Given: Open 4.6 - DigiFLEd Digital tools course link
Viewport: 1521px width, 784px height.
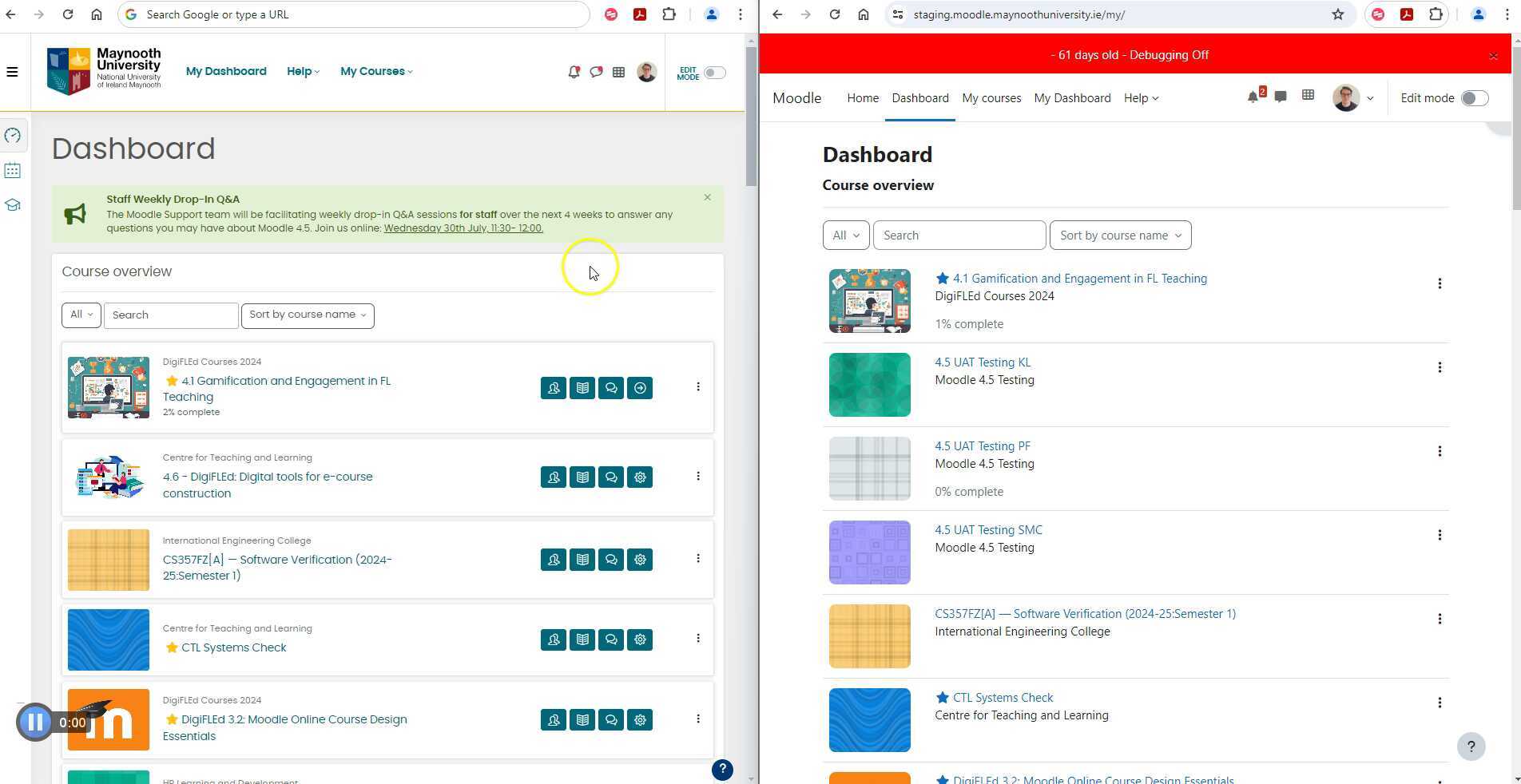Looking at the screenshot, I should tap(268, 485).
